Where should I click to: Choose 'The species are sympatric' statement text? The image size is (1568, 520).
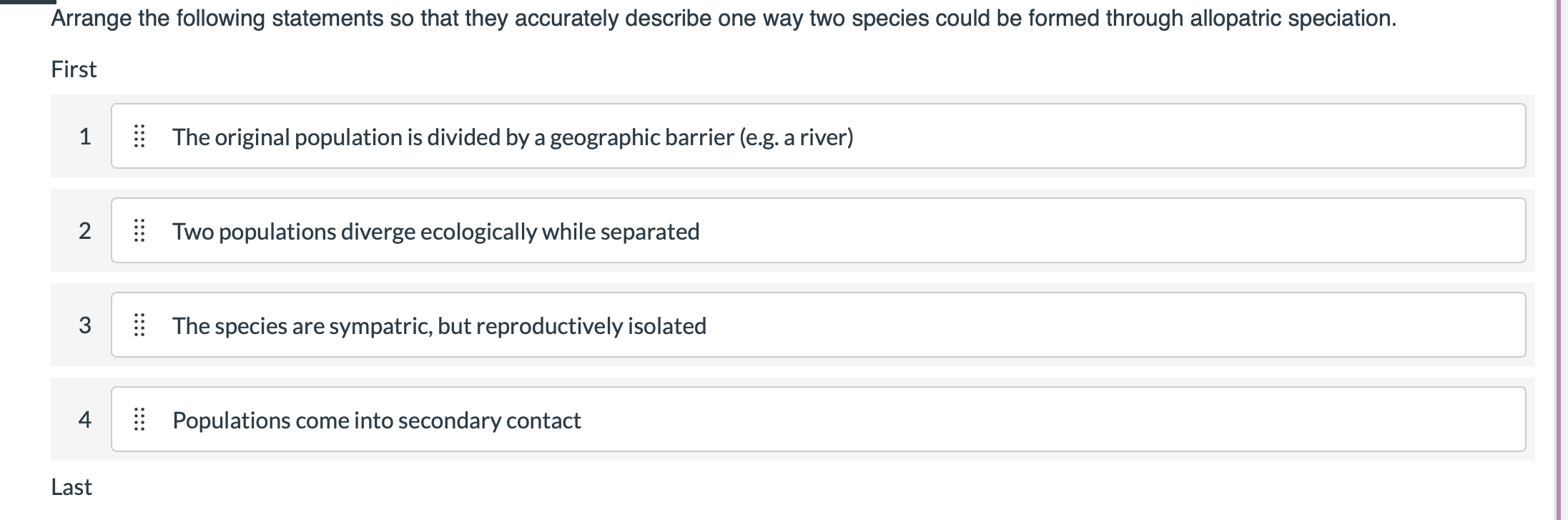tap(439, 326)
